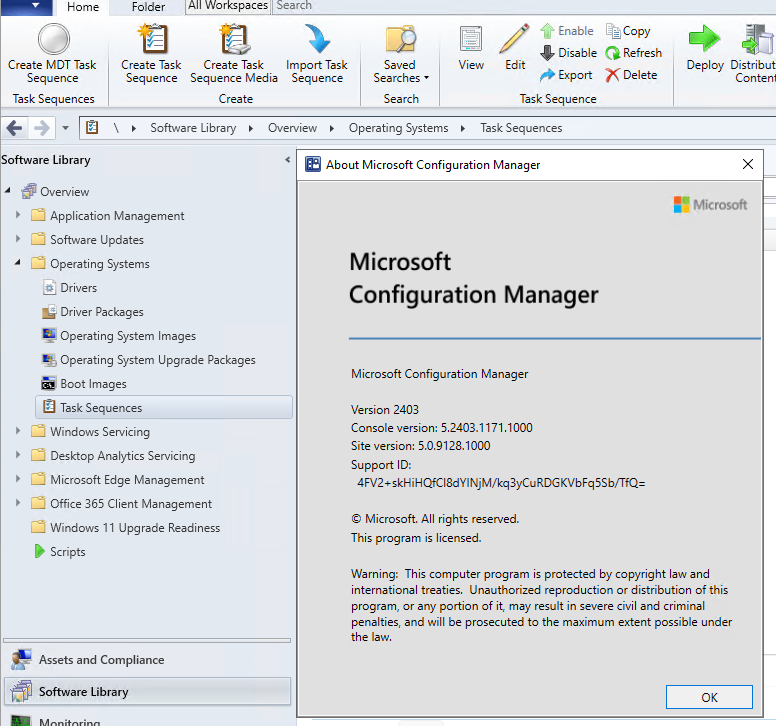Viewport: 776px width, 726px height.
Task: Open the navigation history dropdown arrow
Action: coord(65,128)
